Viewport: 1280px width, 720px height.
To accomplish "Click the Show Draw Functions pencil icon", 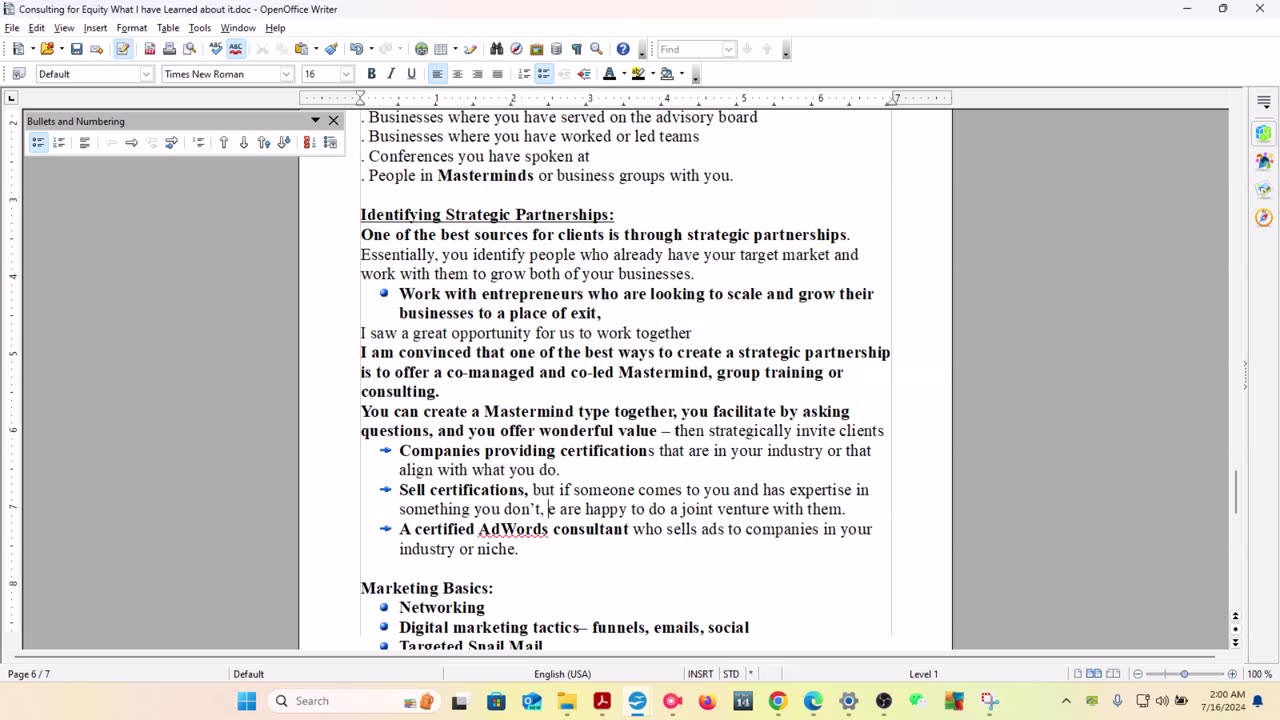I will [470, 48].
